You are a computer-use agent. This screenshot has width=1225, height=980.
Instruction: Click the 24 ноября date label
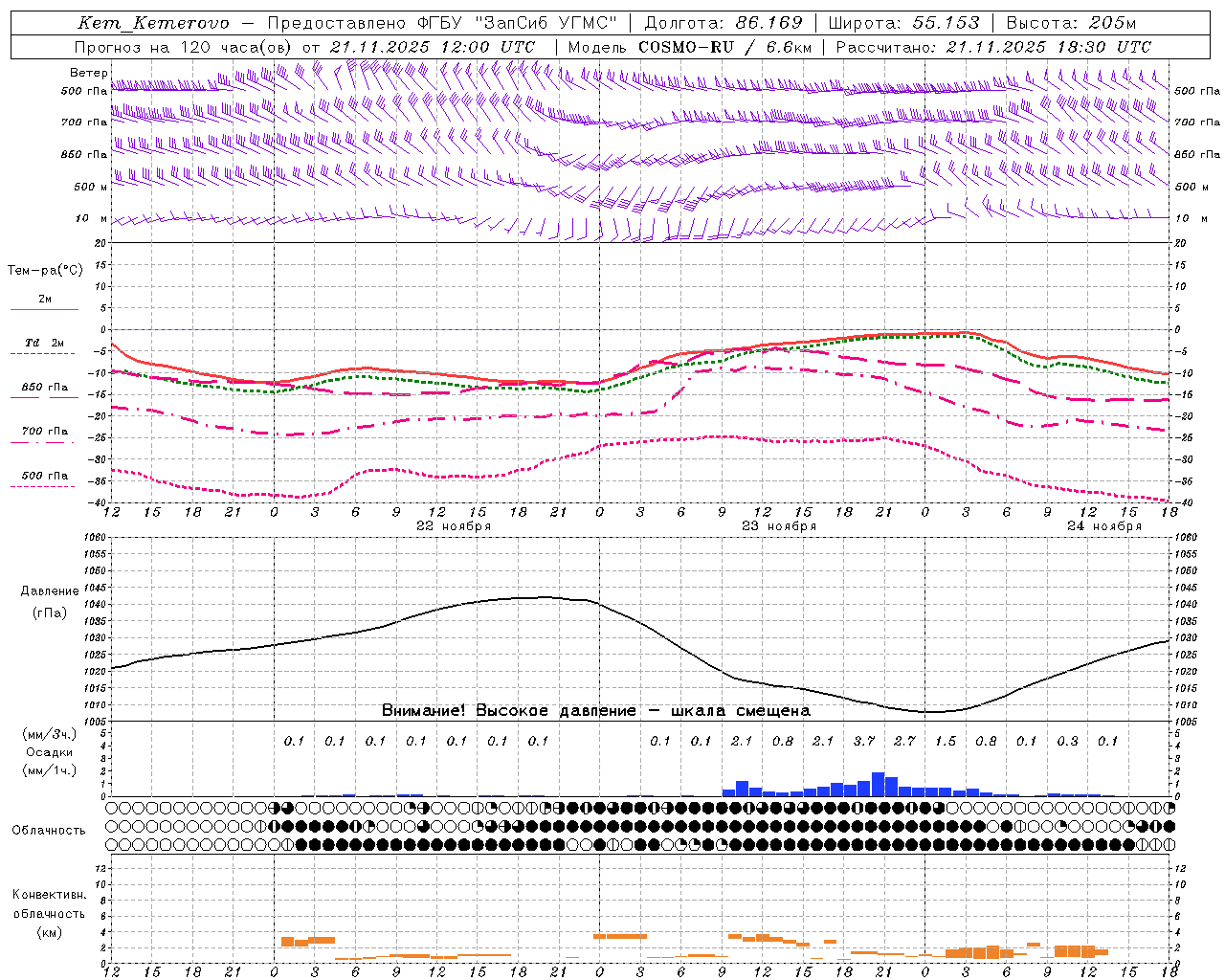click(x=1103, y=526)
